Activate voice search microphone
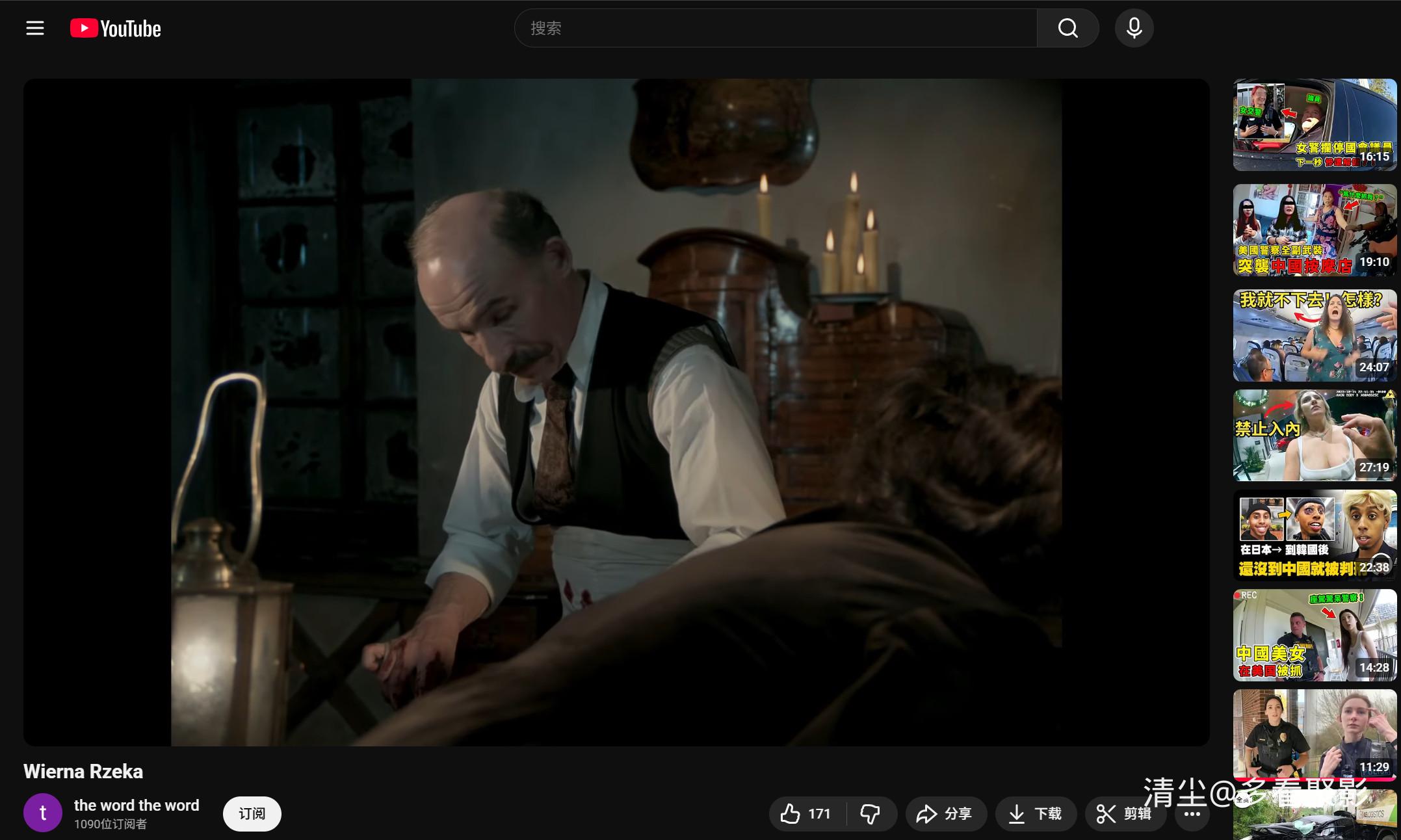Screen dimensions: 1401x840 [1134, 28]
